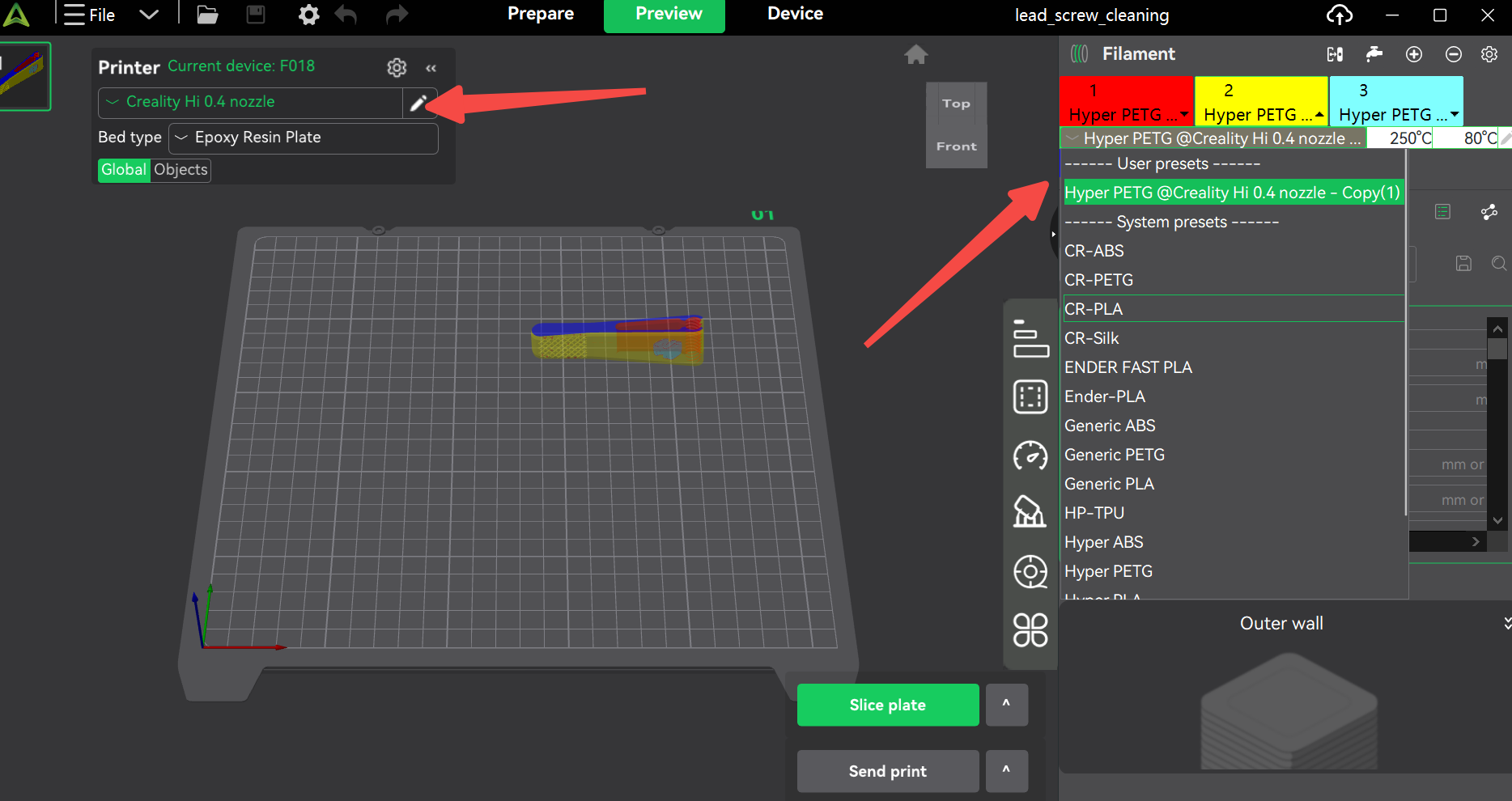The width and height of the screenshot is (1512, 801).
Task: Collapse the Printer panel with double-arrow icon
Action: pos(431,68)
